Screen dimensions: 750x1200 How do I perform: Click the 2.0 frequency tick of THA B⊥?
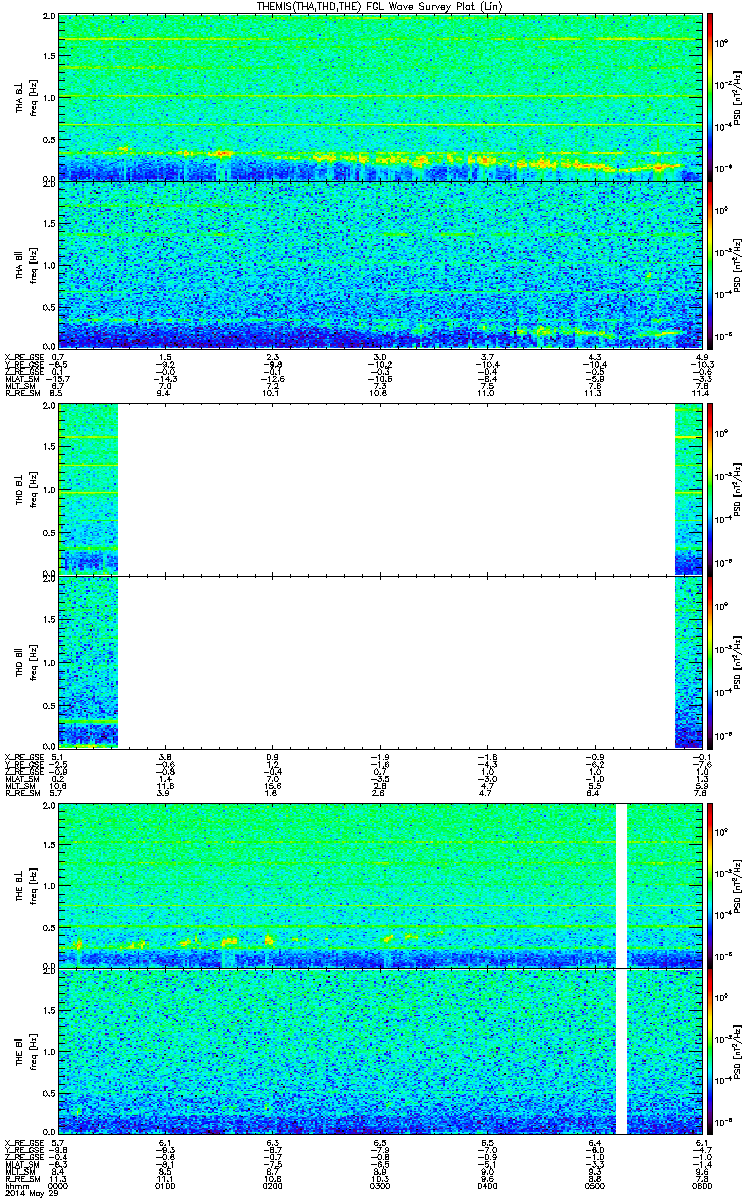tap(49, 18)
